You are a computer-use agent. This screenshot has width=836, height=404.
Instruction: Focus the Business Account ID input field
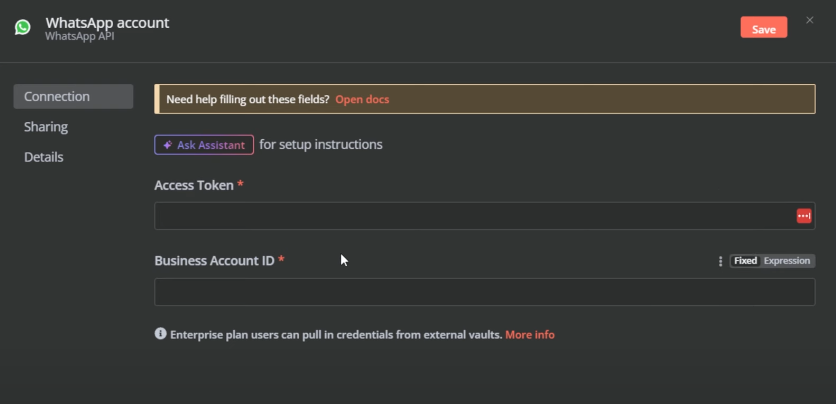point(485,292)
